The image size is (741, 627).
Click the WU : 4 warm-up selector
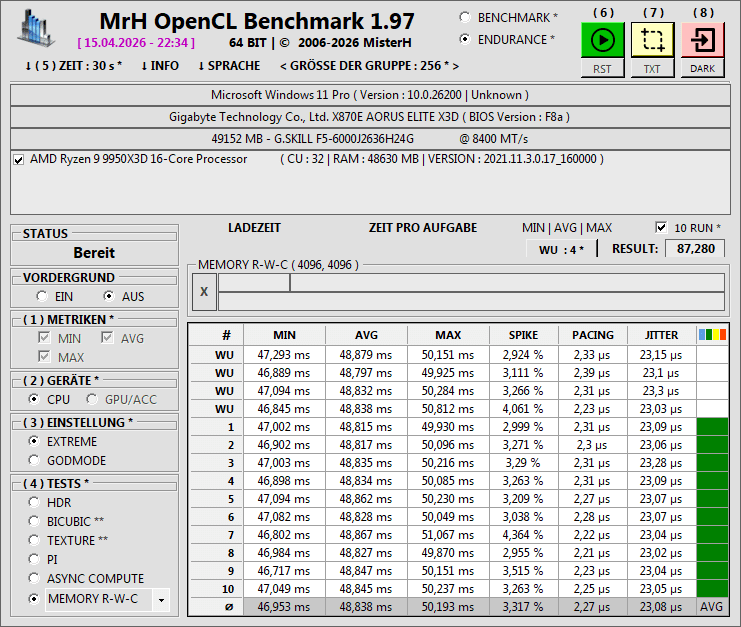(x=561, y=249)
